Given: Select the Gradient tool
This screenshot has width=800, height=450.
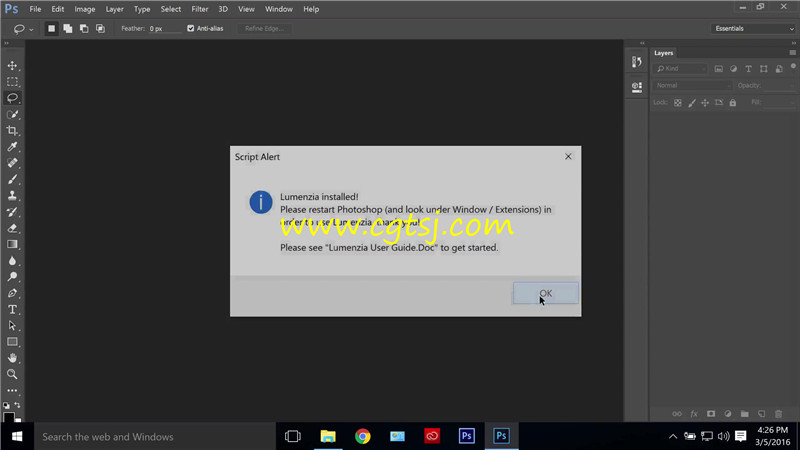Looking at the screenshot, I should click(12, 244).
